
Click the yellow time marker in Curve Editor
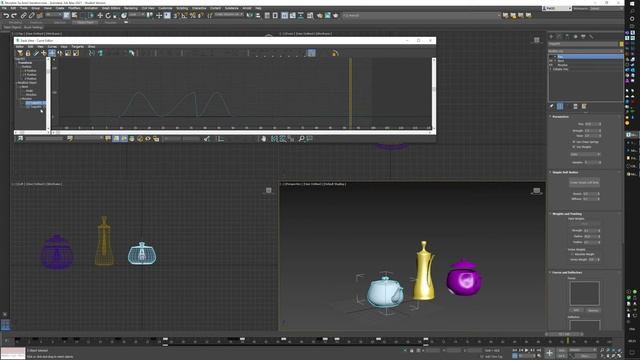tap(350, 93)
